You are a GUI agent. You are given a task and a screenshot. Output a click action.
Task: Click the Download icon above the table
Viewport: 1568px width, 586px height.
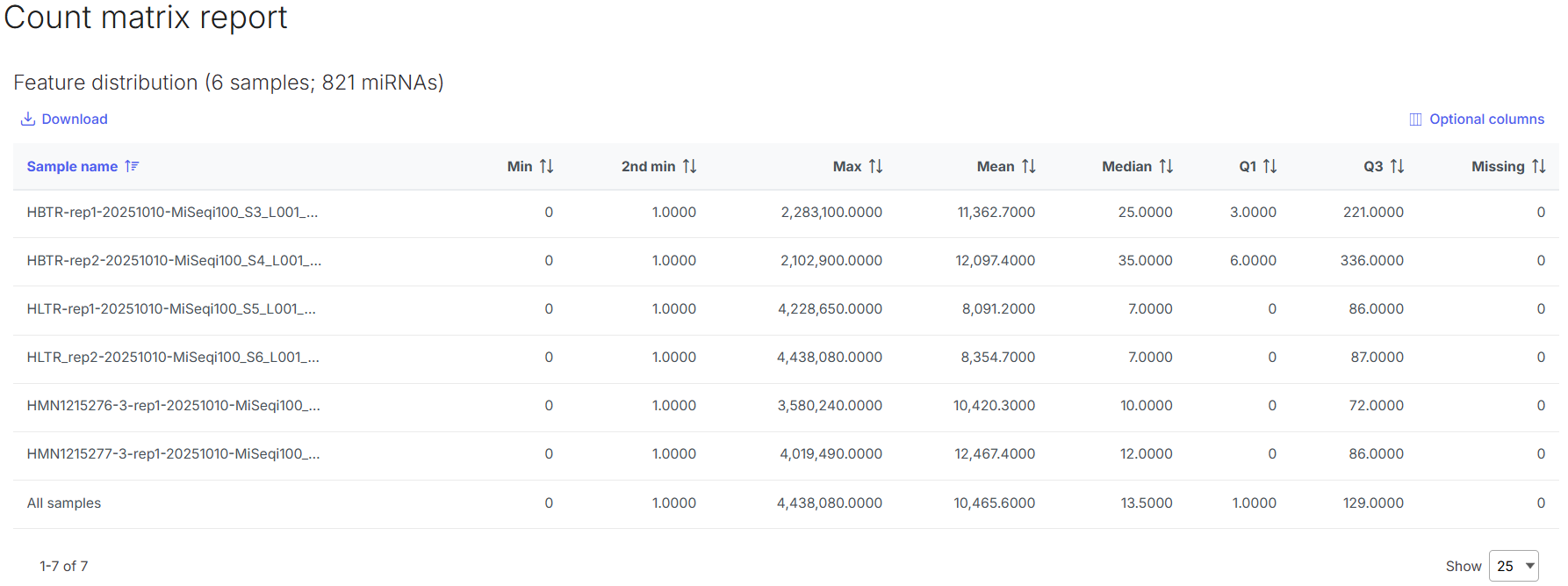[x=28, y=119]
